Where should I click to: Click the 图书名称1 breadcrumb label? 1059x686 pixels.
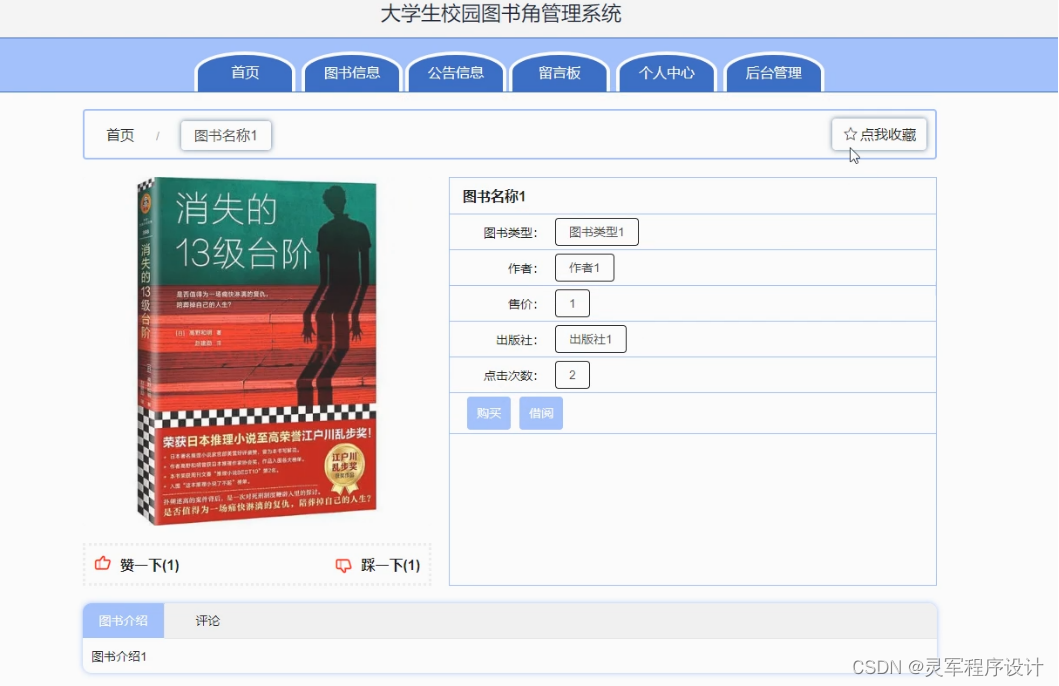(x=226, y=134)
